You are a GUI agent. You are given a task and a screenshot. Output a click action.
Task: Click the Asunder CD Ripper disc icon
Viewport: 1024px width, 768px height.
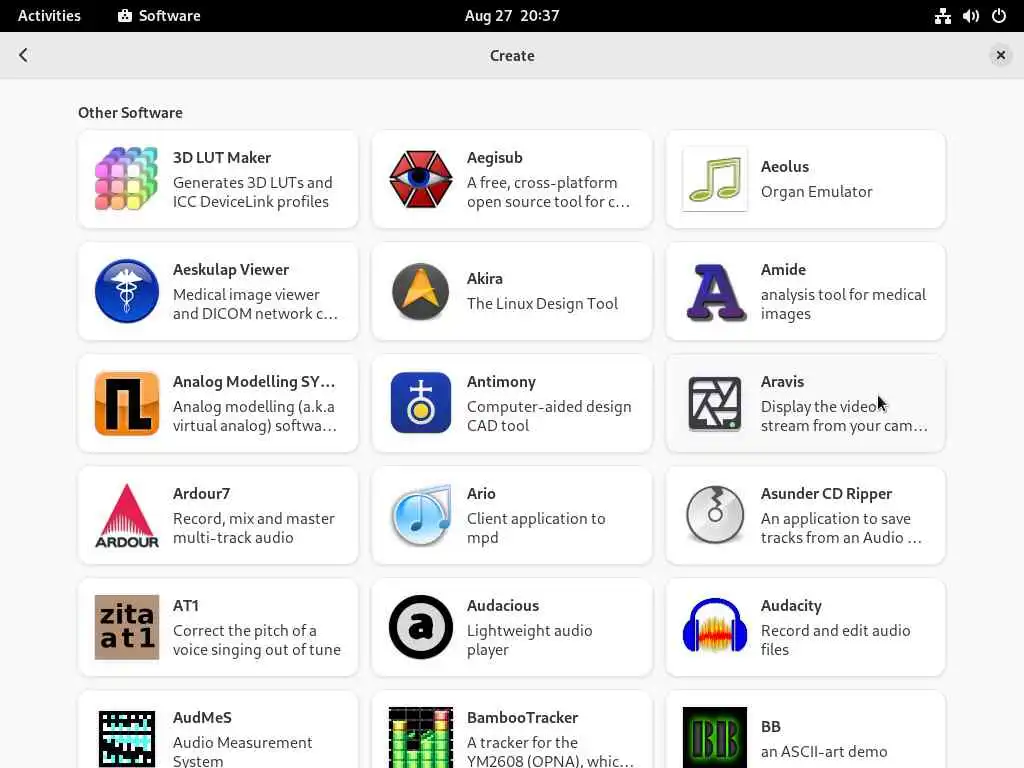(x=714, y=515)
